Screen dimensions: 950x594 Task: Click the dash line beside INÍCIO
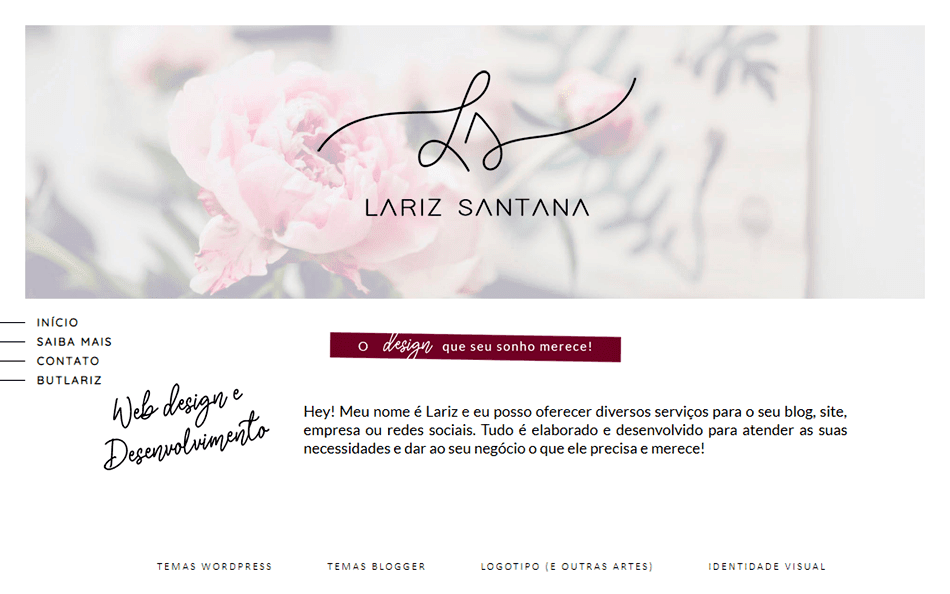click(x=13, y=322)
